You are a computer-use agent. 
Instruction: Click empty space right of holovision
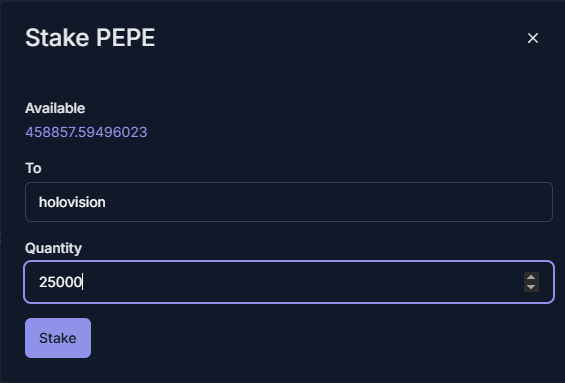324,202
